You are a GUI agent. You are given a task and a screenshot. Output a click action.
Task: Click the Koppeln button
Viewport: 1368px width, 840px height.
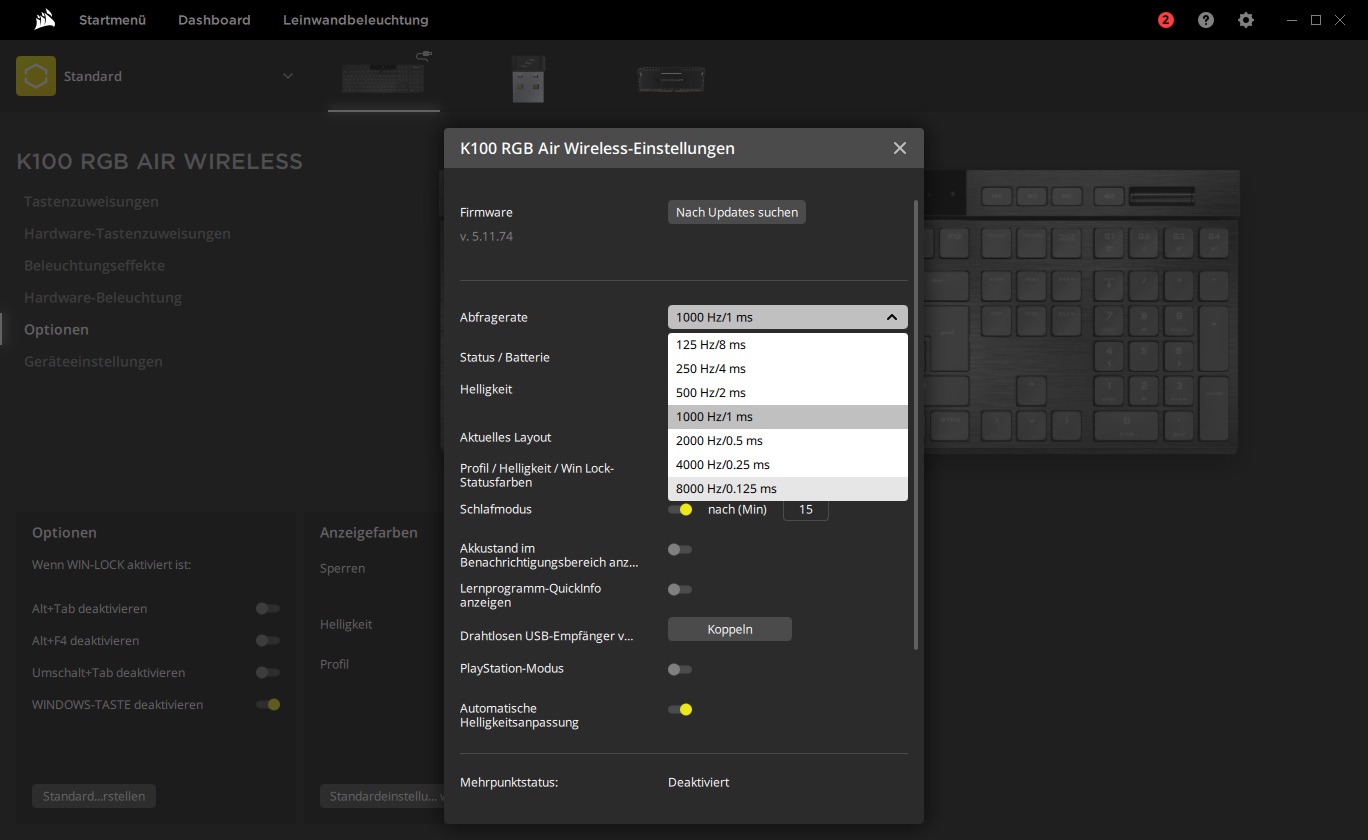(730, 629)
